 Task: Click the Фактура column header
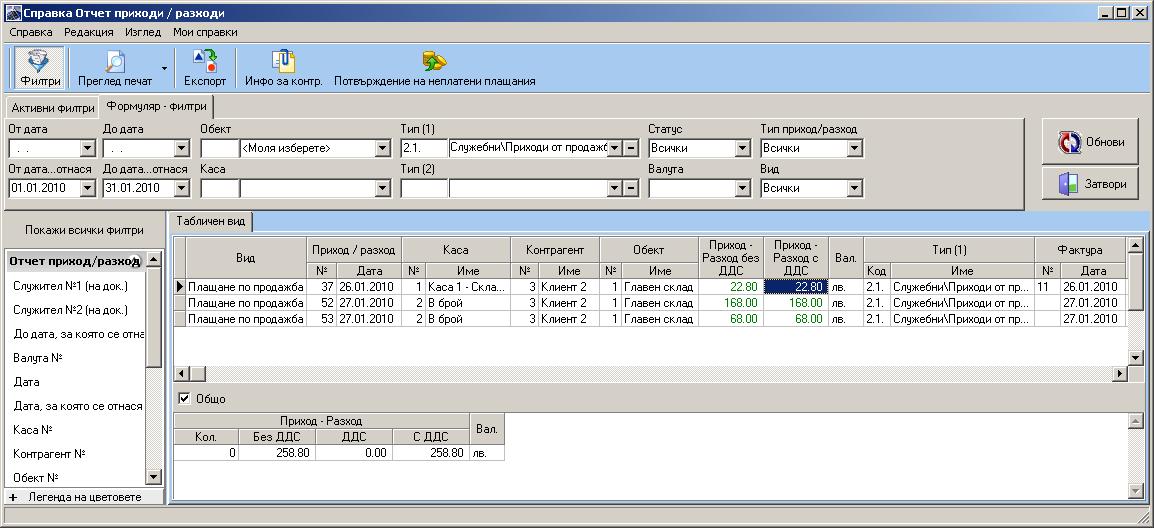(x=1080, y=250)
